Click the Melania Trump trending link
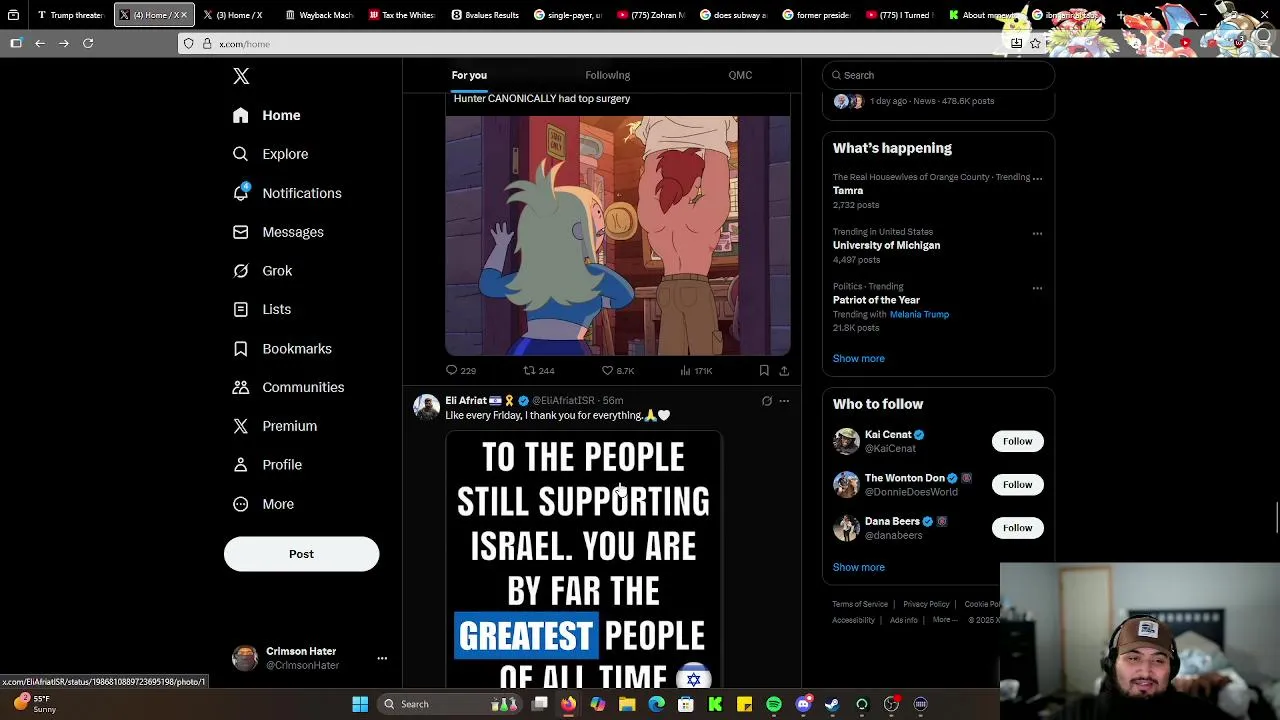 point(919,314)
